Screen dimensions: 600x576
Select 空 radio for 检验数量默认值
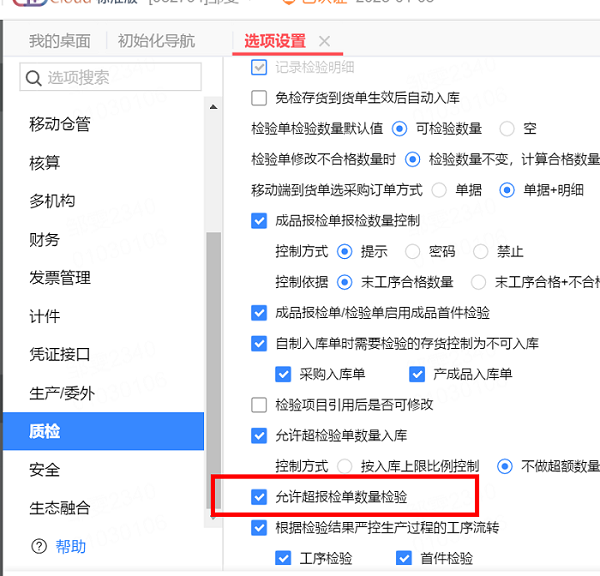[x=507, y=129]
